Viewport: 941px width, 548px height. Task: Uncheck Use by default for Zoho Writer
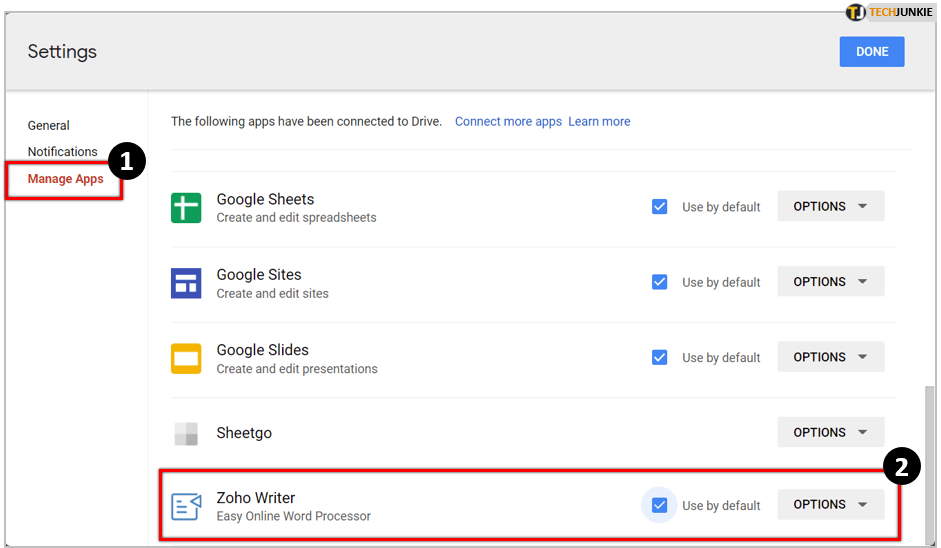660,505
